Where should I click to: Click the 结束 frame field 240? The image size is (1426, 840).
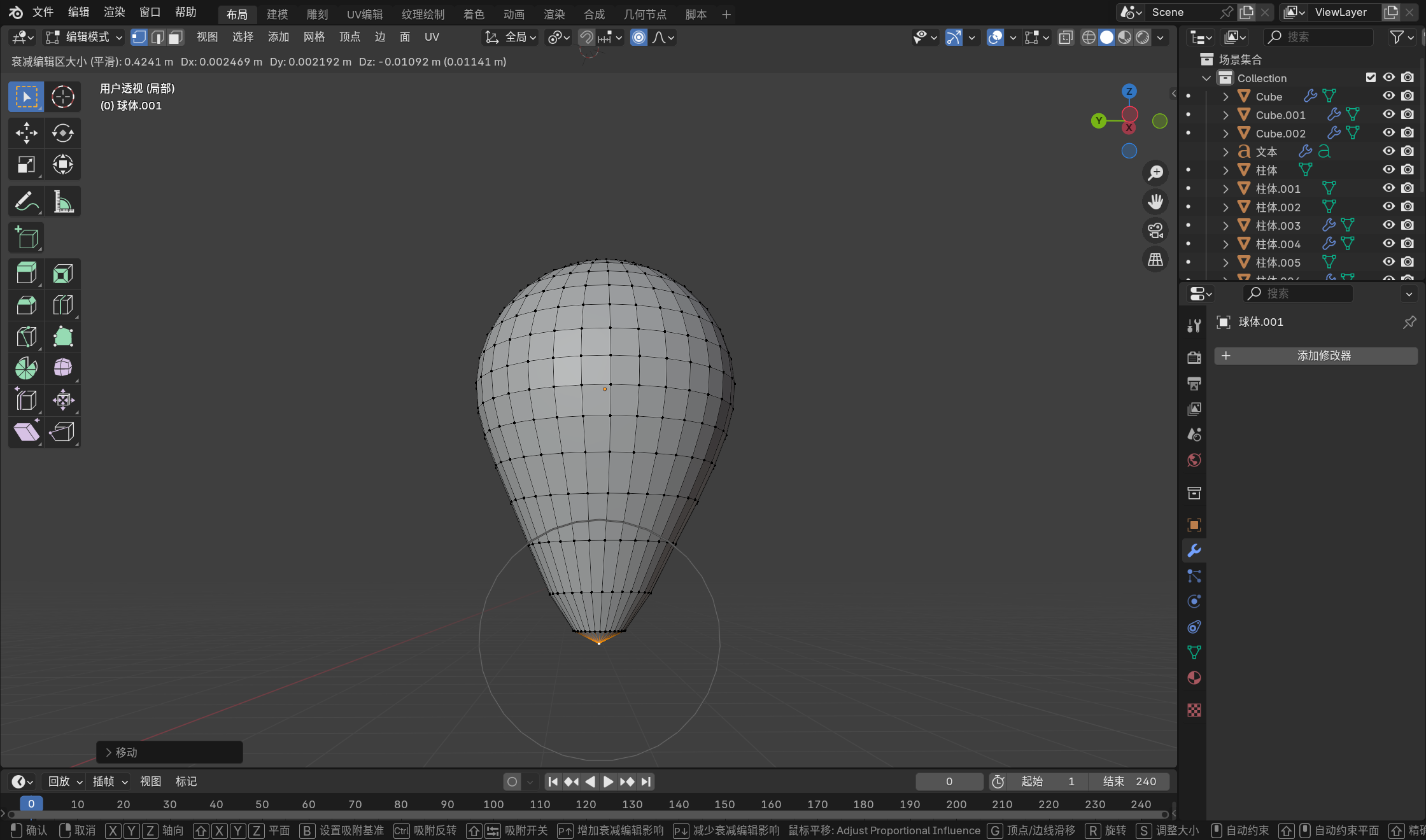click(x=1128, y=781)
